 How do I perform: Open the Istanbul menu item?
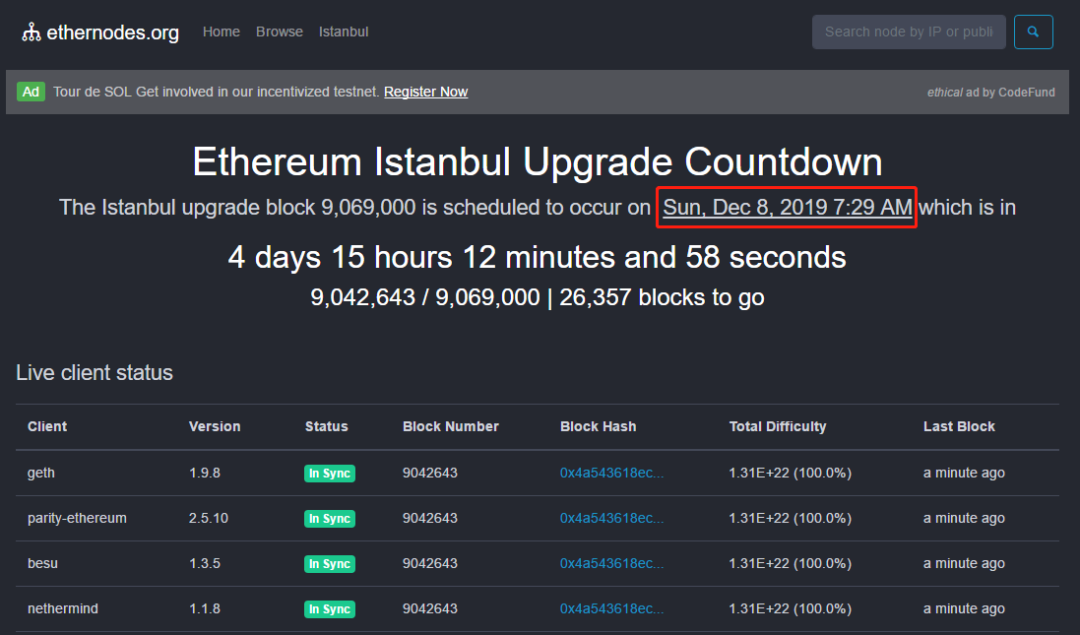tap(343, 32)
